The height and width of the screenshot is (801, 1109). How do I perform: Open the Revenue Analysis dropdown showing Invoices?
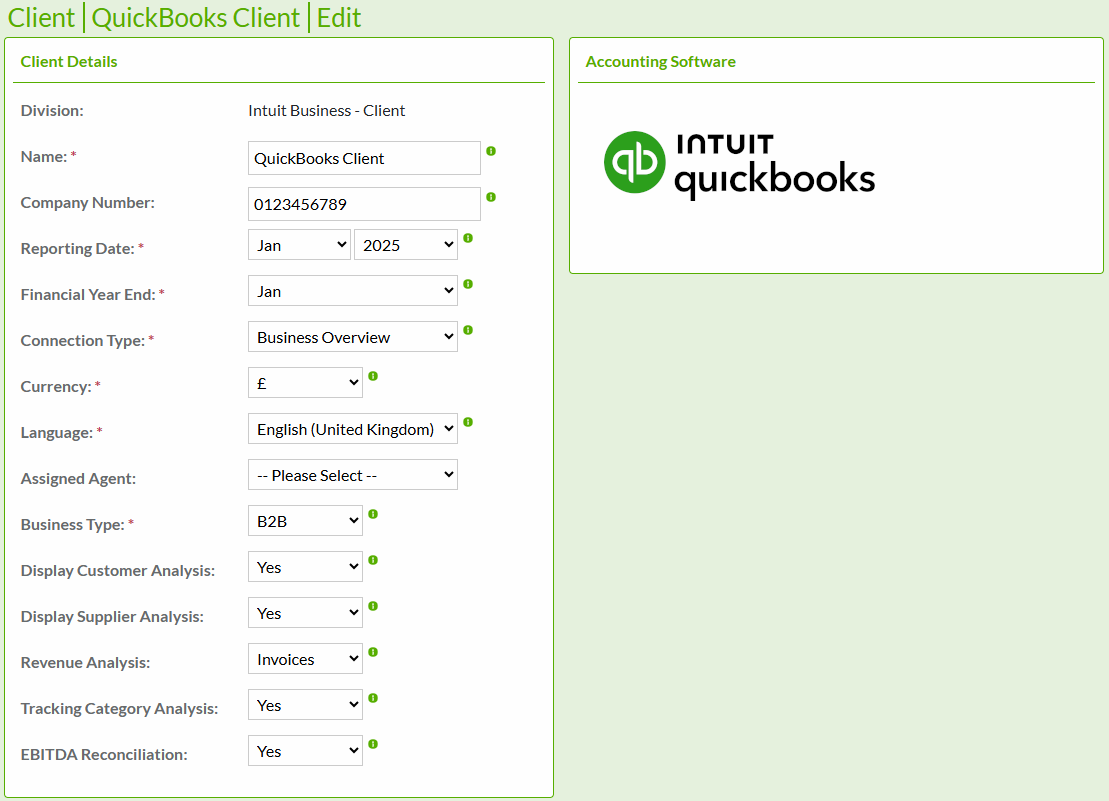pos(305,658)
